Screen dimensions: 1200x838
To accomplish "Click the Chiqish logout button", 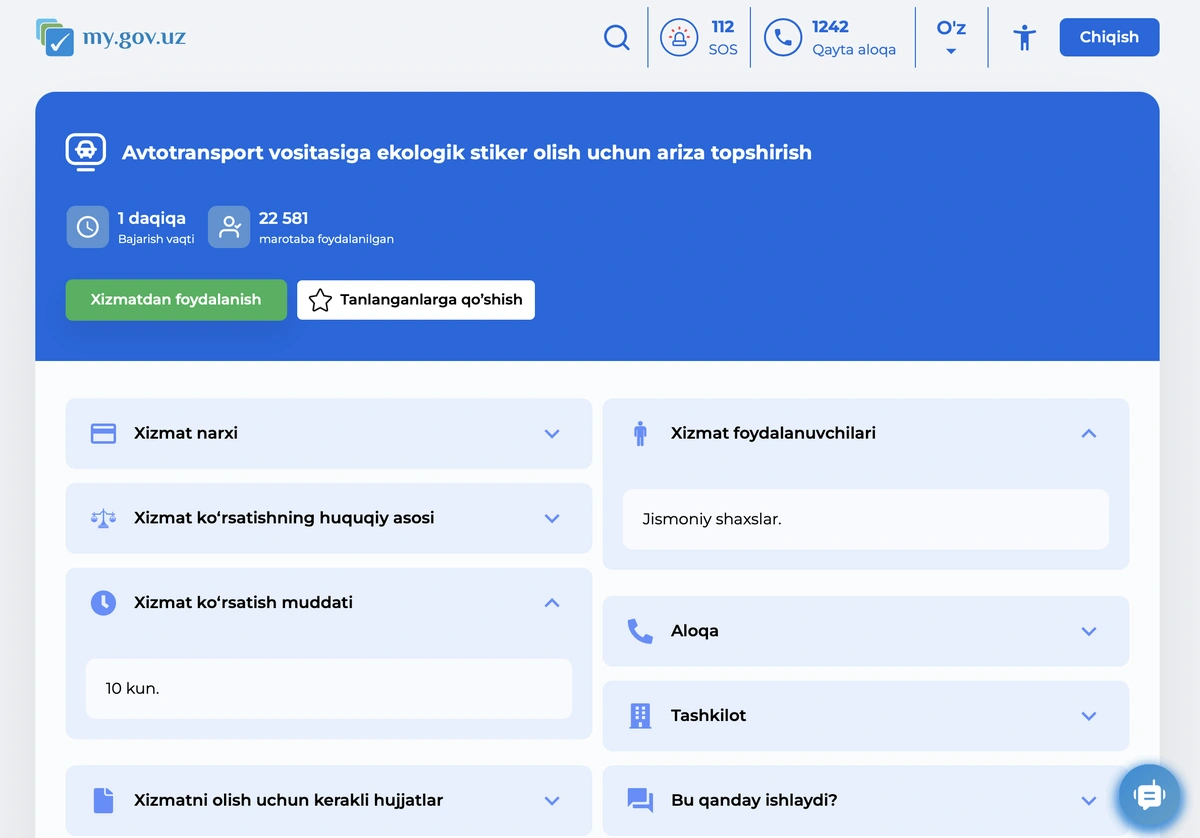I will click(1109, 37).
